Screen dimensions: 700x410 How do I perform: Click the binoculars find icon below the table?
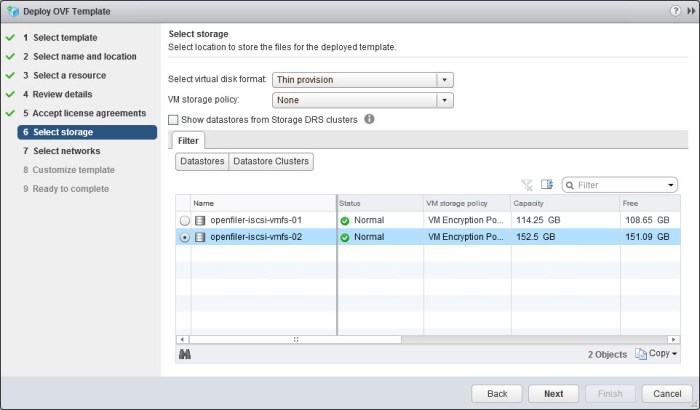click(x=184, y=354)
